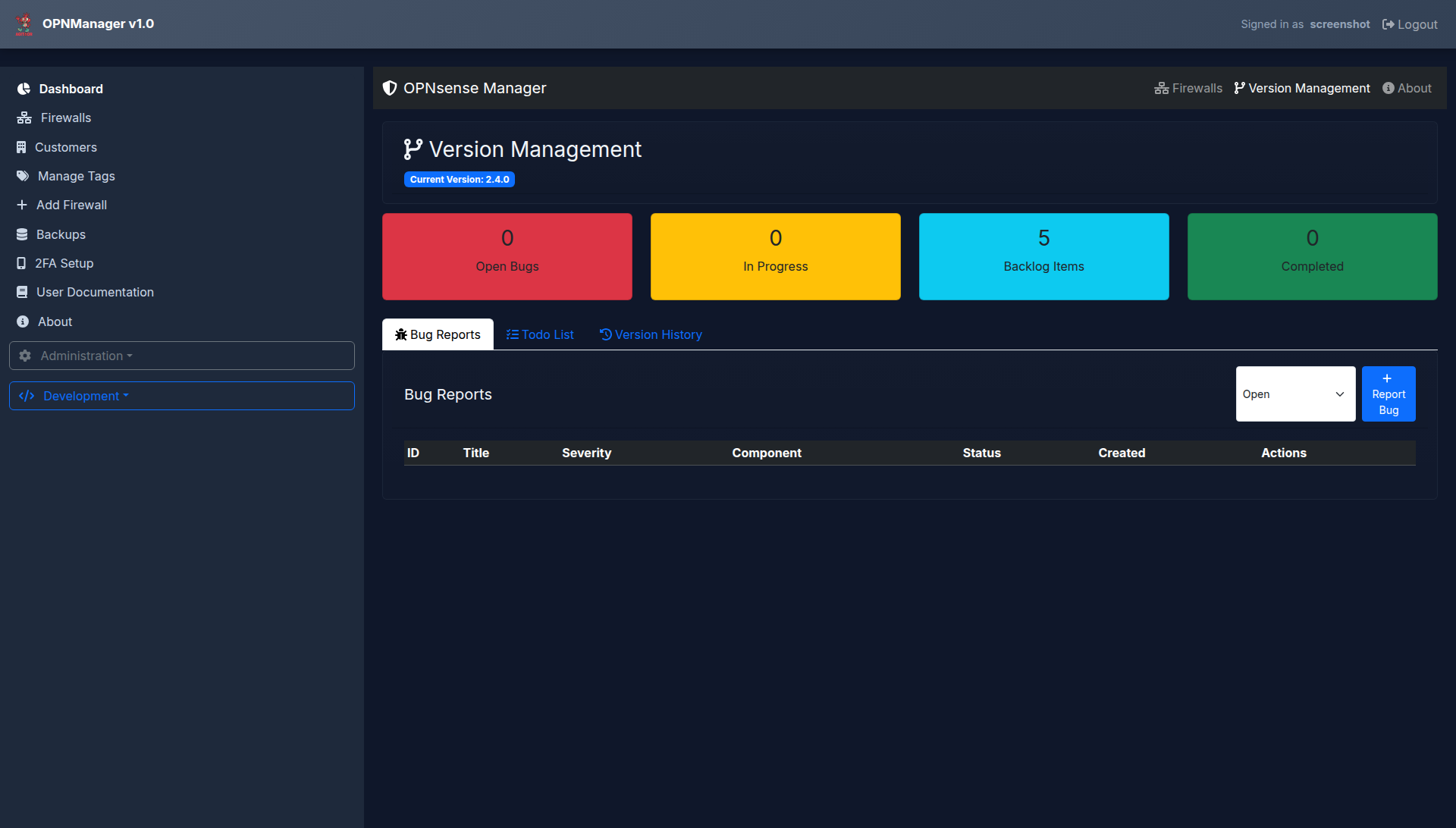
Task: Click the info icon beside About in top nav
Action: (x=1389, y=88)
